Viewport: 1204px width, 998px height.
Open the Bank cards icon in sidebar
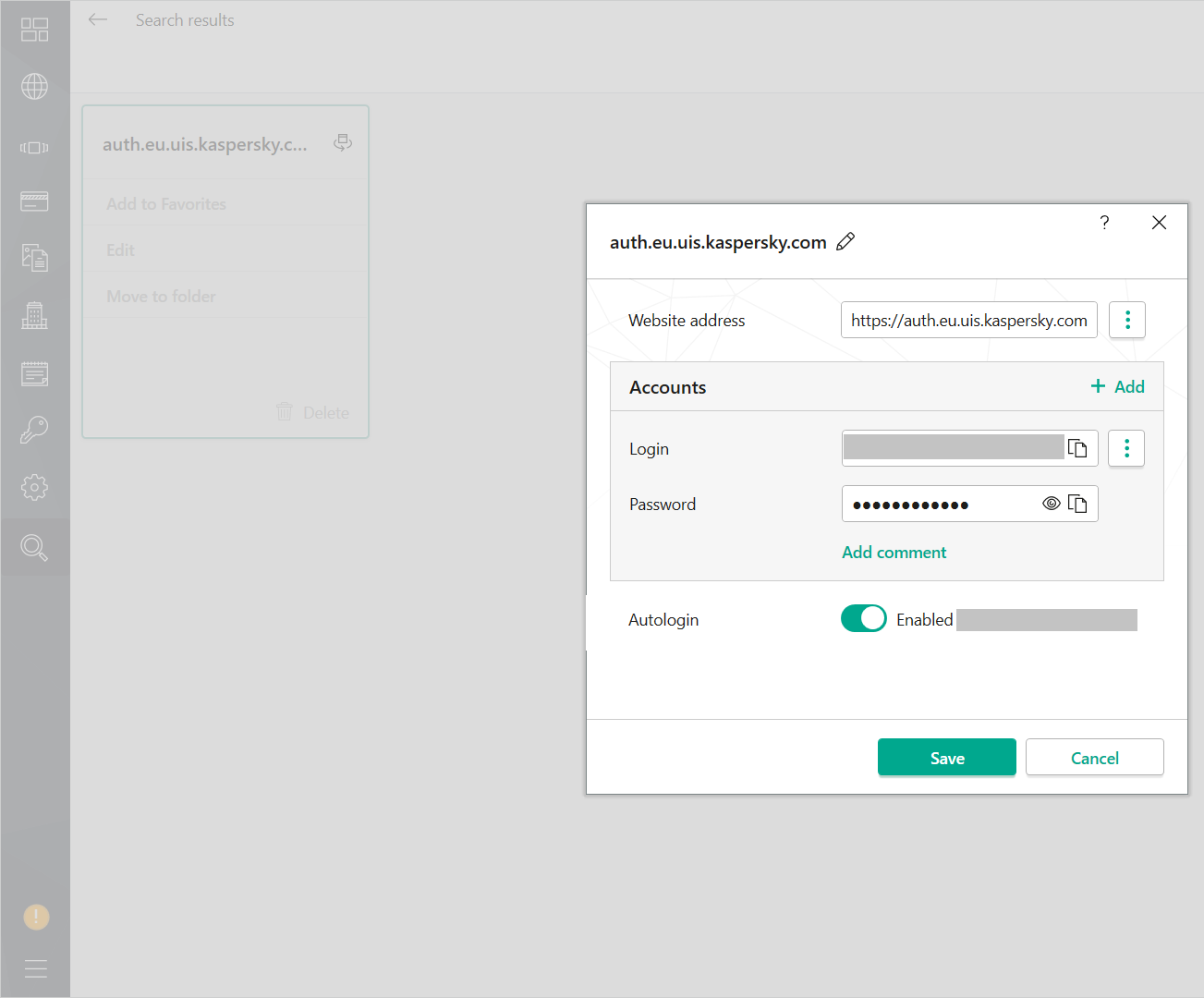point(34,201)
